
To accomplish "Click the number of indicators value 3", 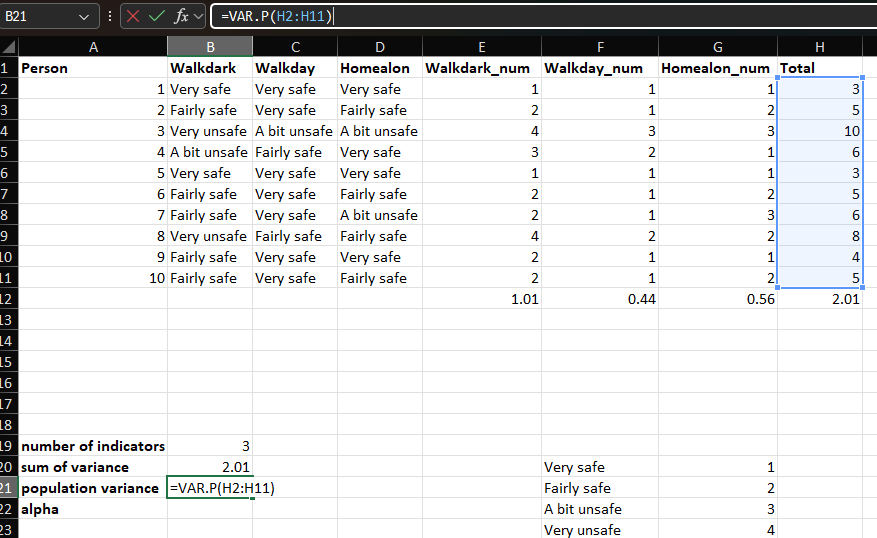I will (209, 446).
